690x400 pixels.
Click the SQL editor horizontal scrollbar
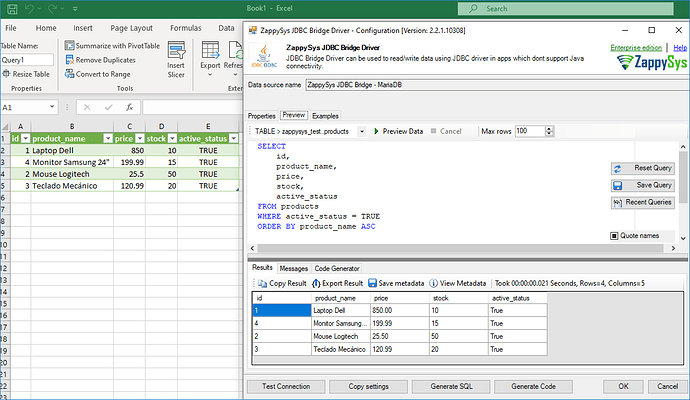click(x=460, y=248)
